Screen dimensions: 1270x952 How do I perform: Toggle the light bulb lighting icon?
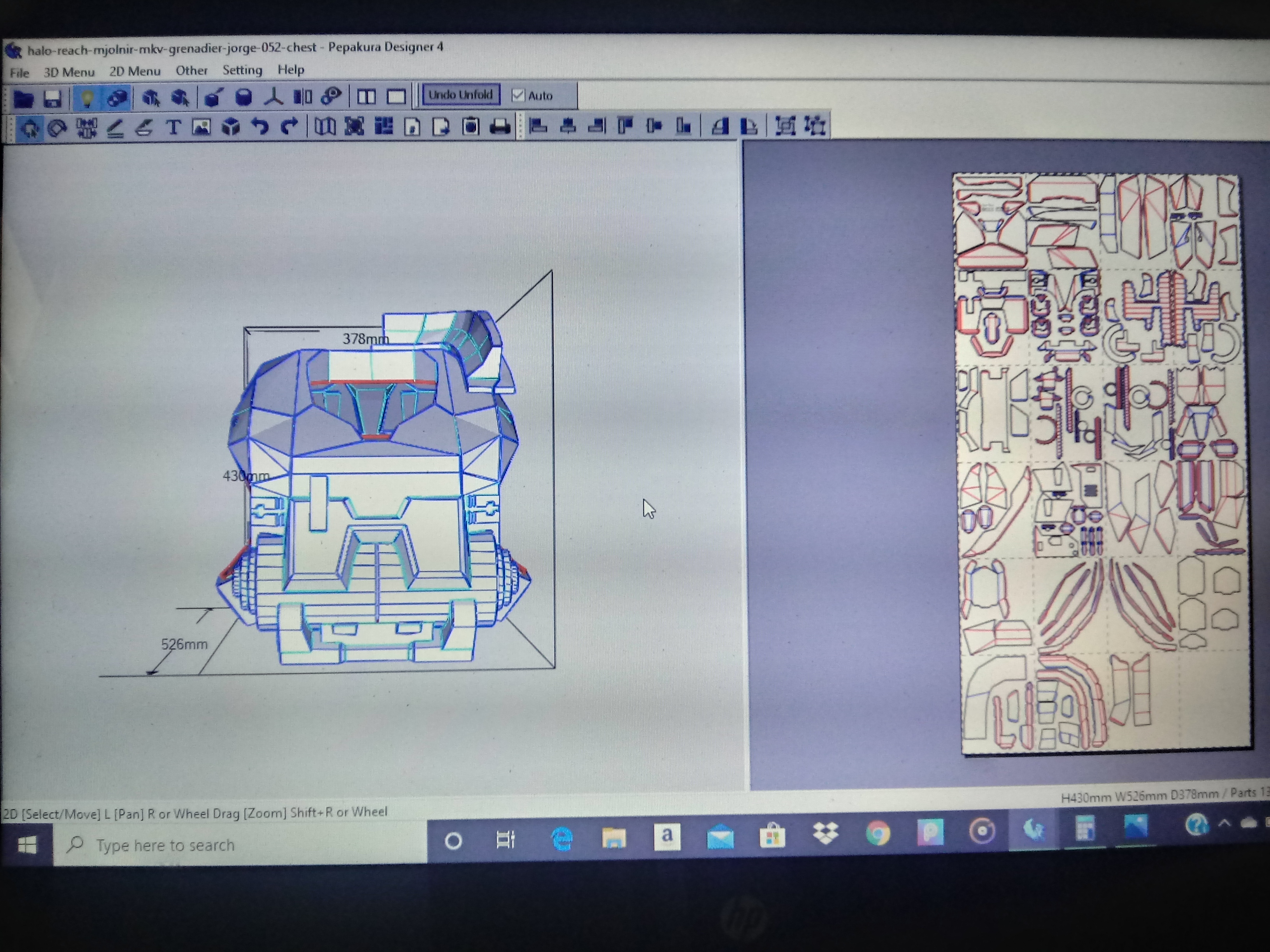pos(87,98)
